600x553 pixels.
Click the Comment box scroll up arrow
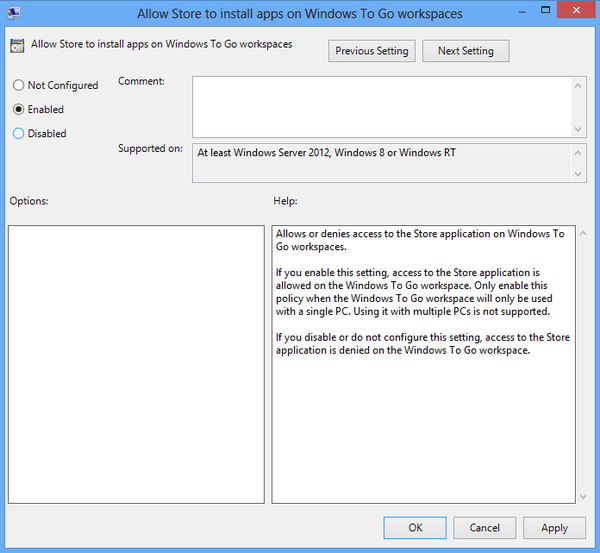pyautogui.click(x=578, y=85)
